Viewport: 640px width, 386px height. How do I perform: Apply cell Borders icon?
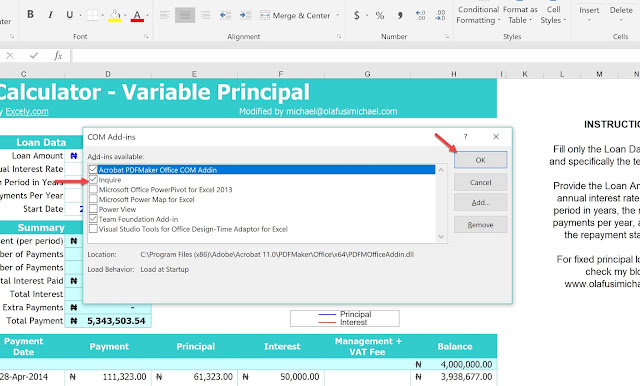pos(92,15)
